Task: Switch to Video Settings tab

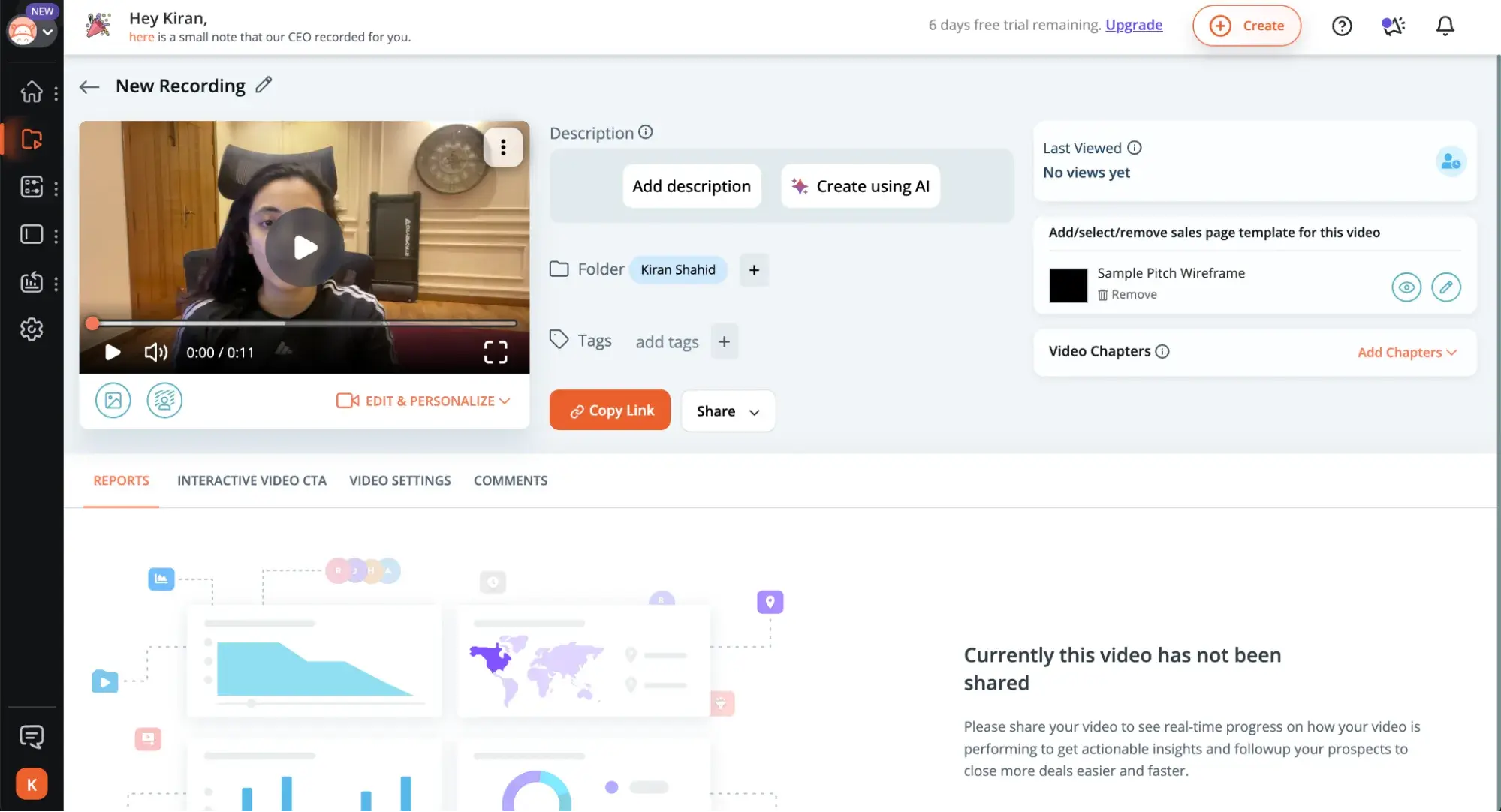Action: pos(399,481)
